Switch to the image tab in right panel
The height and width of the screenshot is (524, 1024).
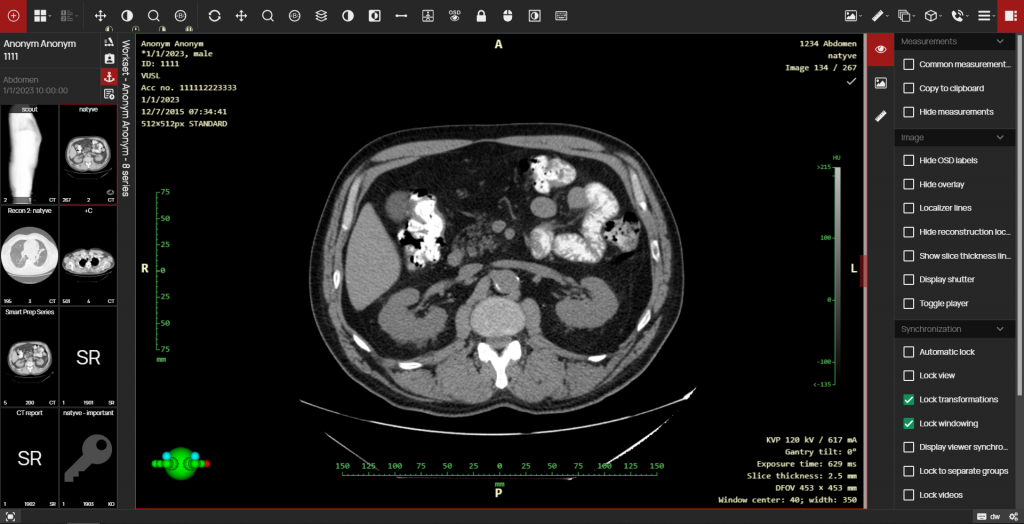pos(881,83)
